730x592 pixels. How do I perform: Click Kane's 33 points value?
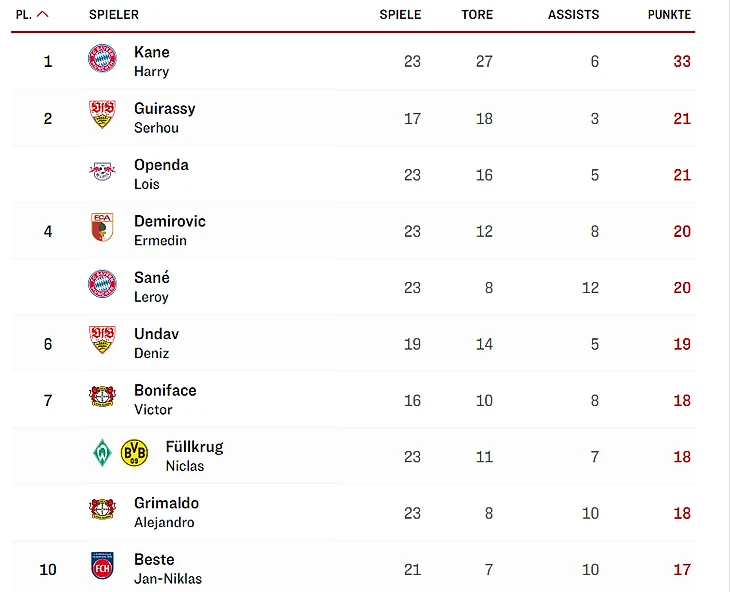tap(682, 62)
